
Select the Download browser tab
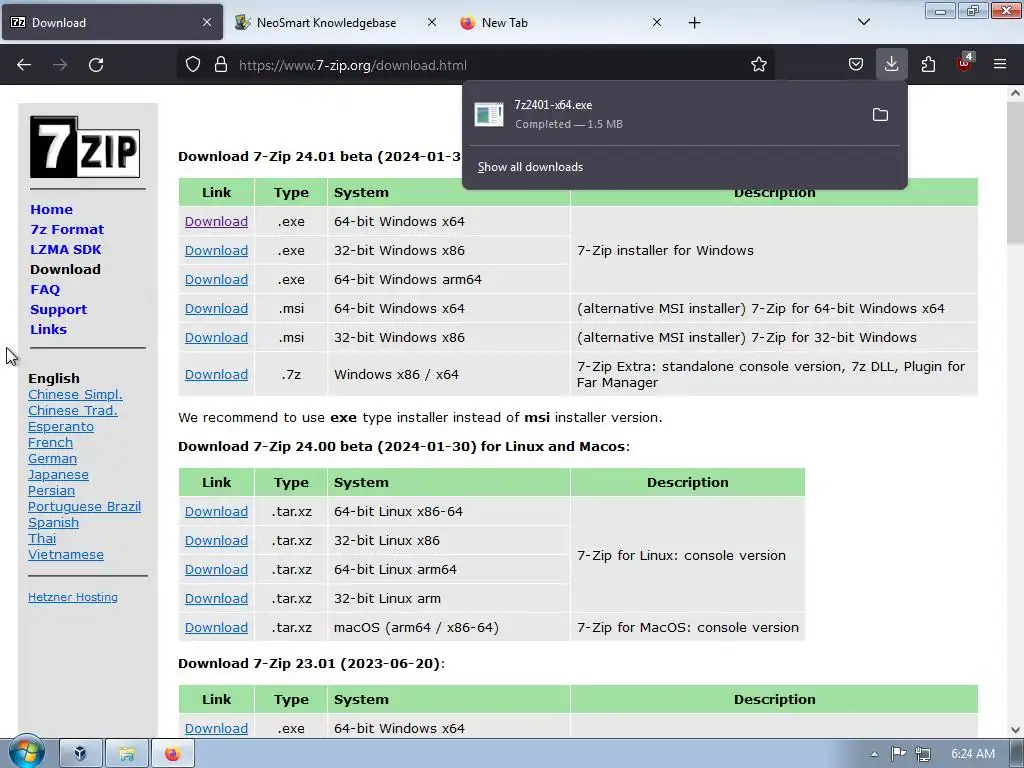[112, 22]
